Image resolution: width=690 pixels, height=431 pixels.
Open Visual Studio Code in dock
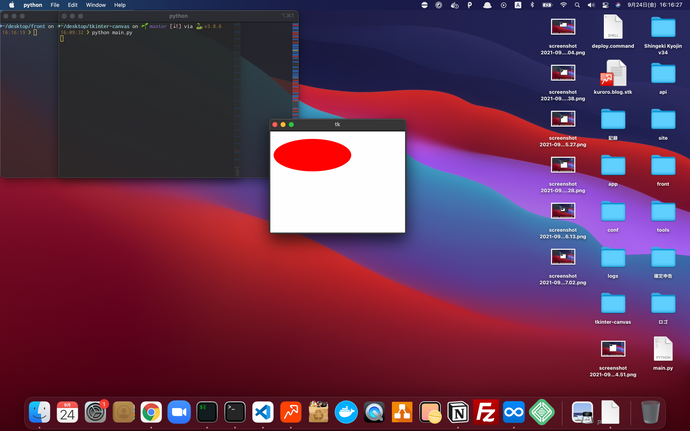[x=263, y=411]
